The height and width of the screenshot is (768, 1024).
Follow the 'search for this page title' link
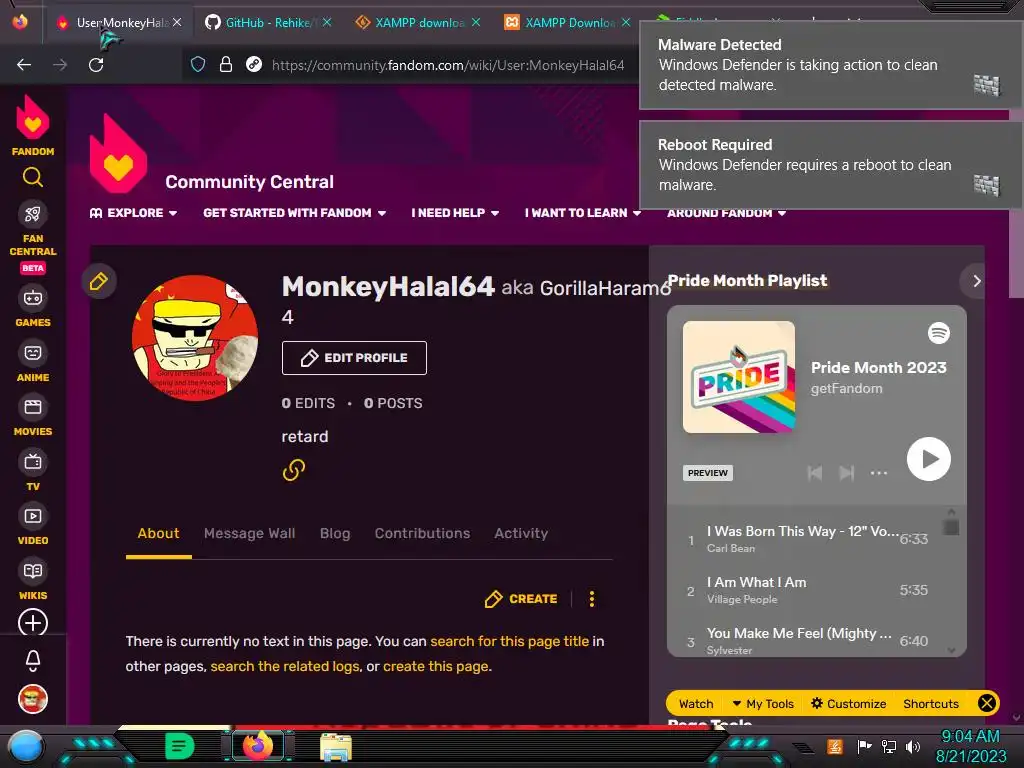[509, 641]
